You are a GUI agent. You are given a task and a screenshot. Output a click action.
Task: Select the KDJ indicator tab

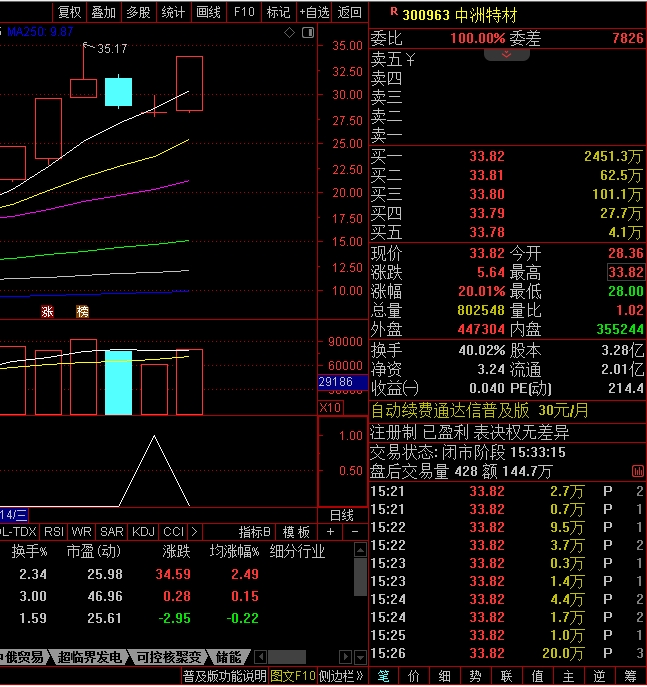[x=143, y=532]
